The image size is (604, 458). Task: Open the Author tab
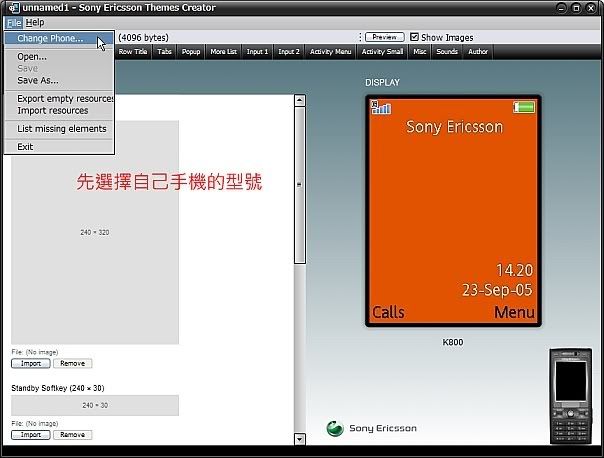478,52
